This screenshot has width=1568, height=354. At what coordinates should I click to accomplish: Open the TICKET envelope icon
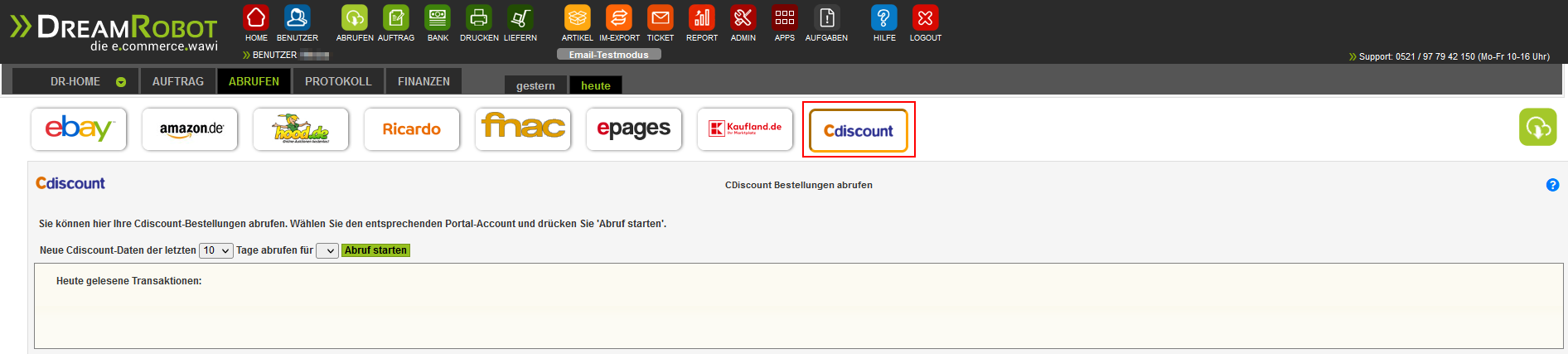click(x=661, y=17)
